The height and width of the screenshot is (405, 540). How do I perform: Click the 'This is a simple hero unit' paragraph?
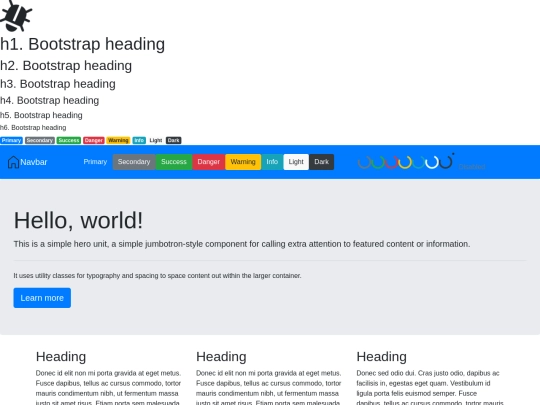(242, 244)
